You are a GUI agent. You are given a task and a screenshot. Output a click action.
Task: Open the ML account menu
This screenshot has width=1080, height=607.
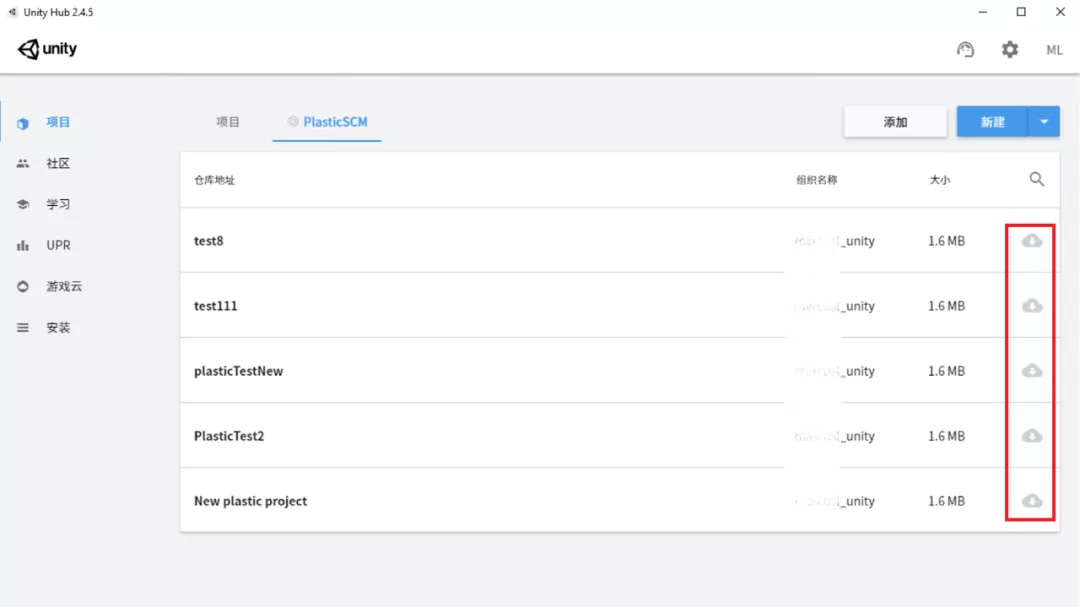click(1054, 50)
